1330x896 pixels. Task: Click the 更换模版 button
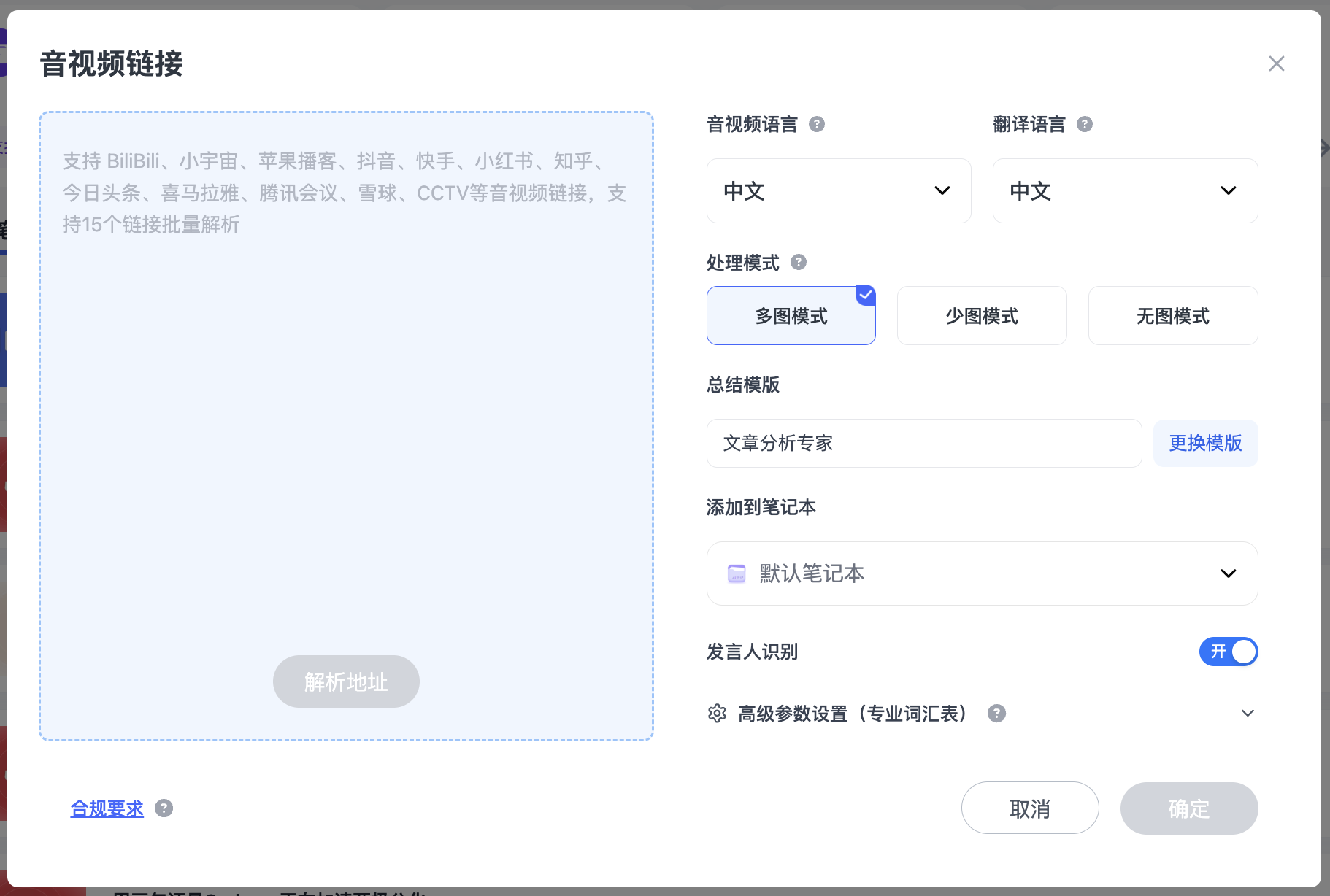point(1205,443)
